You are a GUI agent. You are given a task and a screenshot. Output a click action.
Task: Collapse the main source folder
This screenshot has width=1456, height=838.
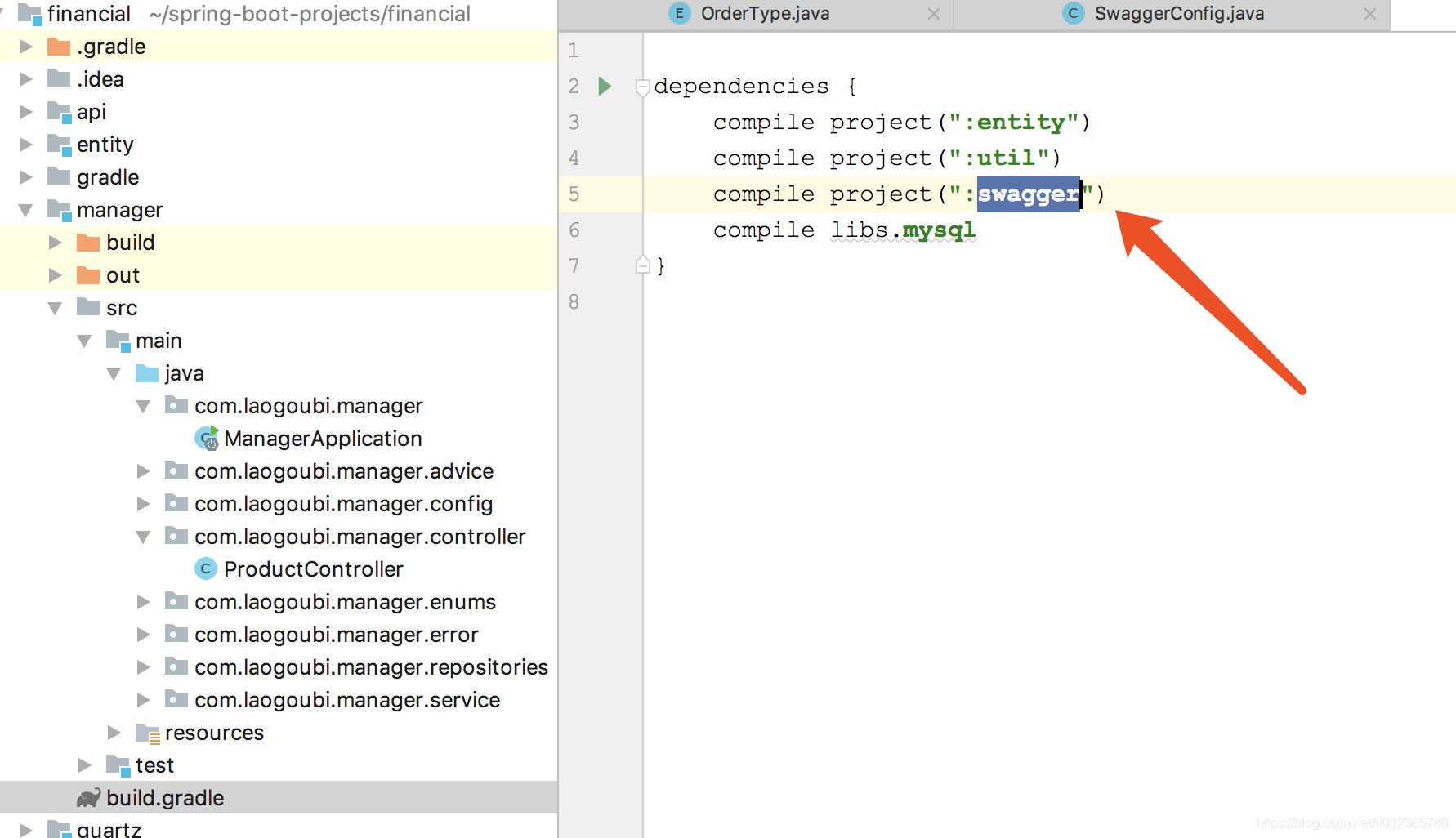(84, 341)
